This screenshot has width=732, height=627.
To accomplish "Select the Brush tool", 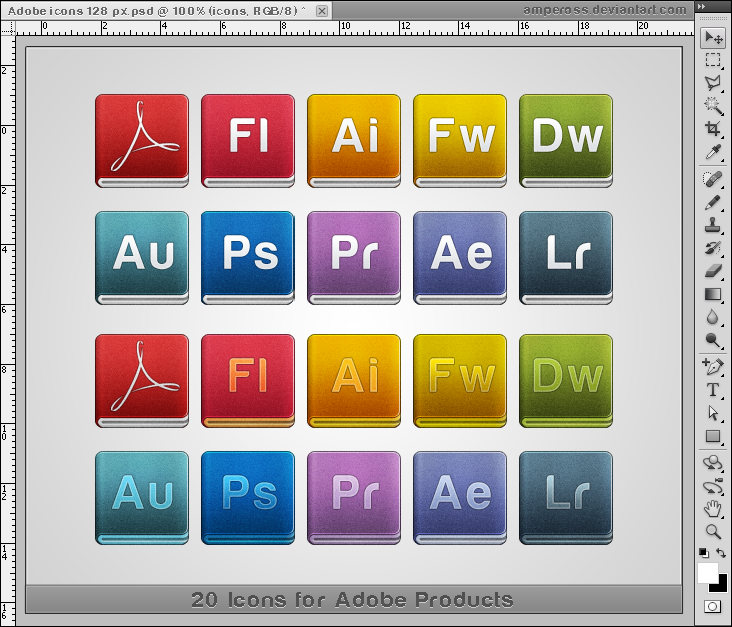I will [713, 203].
